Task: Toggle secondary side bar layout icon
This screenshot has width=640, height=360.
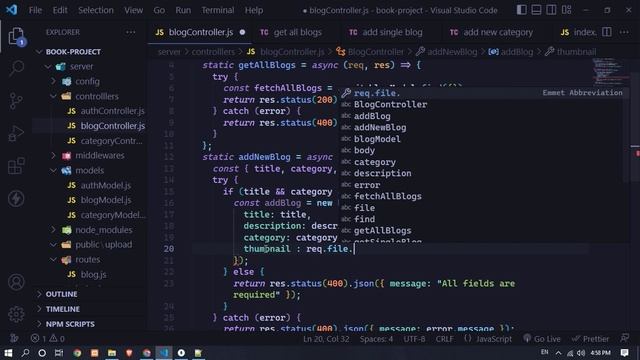Action: coord(551,10)
